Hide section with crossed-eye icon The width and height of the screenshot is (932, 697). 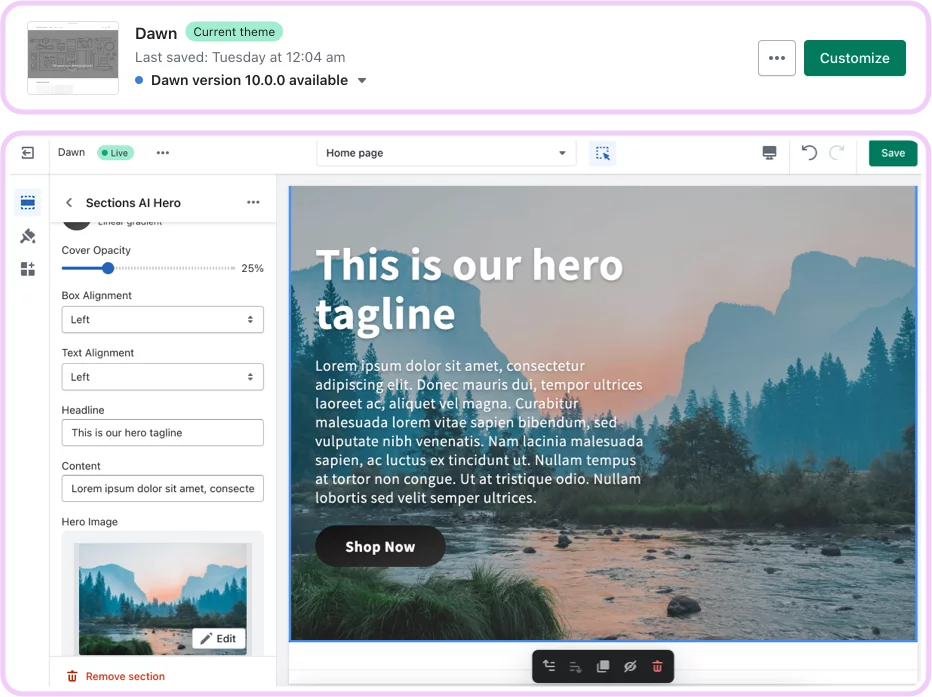630,666
